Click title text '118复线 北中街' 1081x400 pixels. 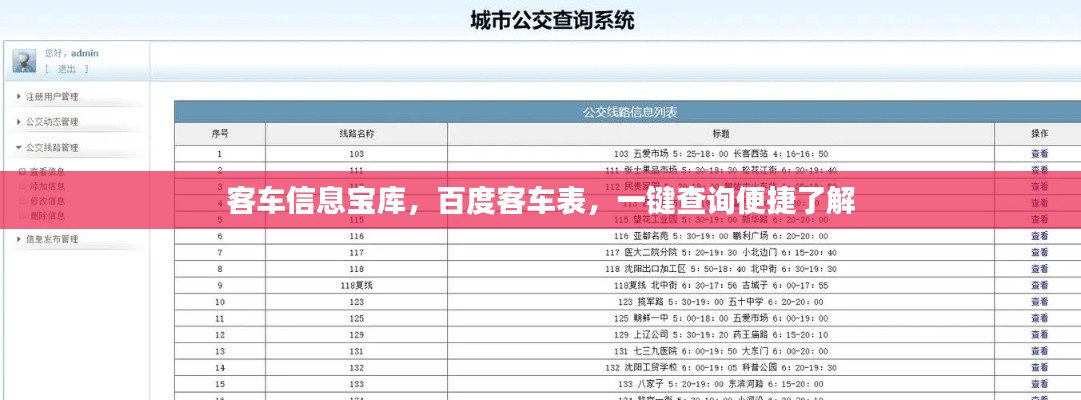click(644, 286)
